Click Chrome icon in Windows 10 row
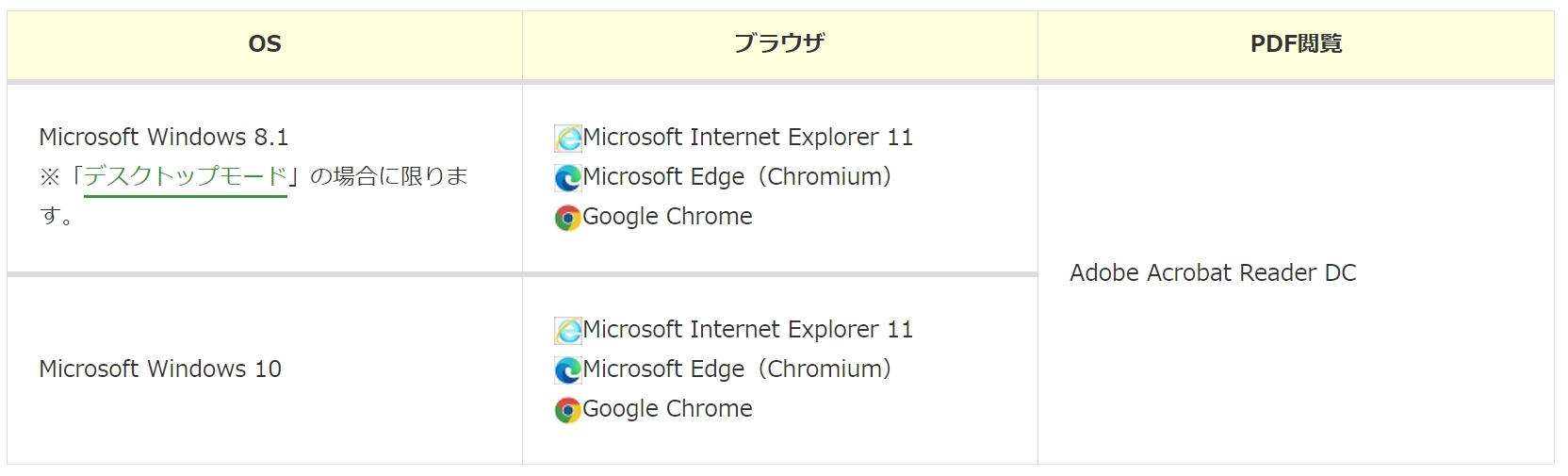1568x476 pixels. pos(567,410)
